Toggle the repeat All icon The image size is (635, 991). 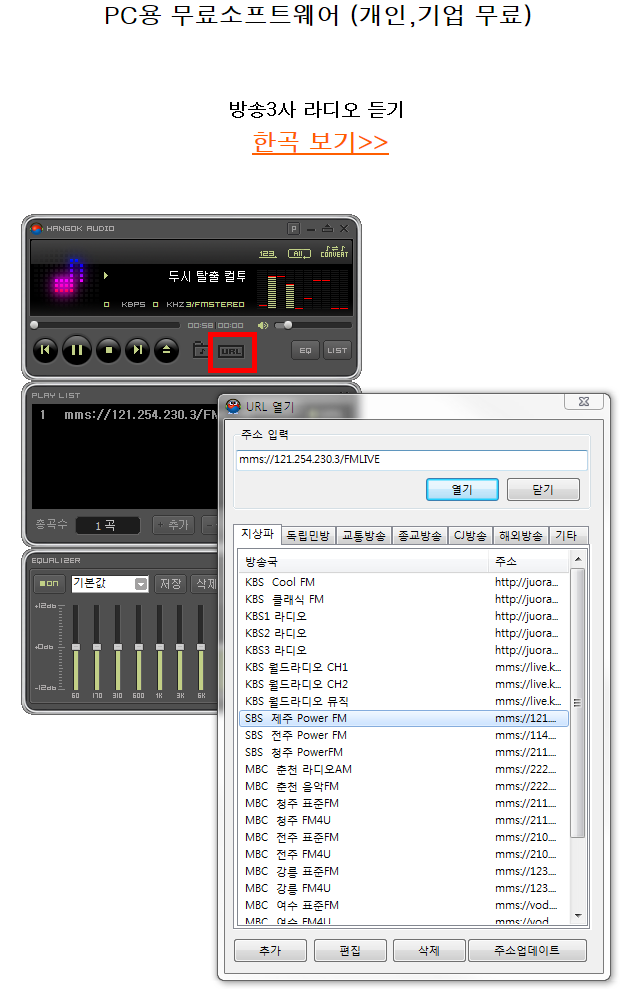point(299,253)
